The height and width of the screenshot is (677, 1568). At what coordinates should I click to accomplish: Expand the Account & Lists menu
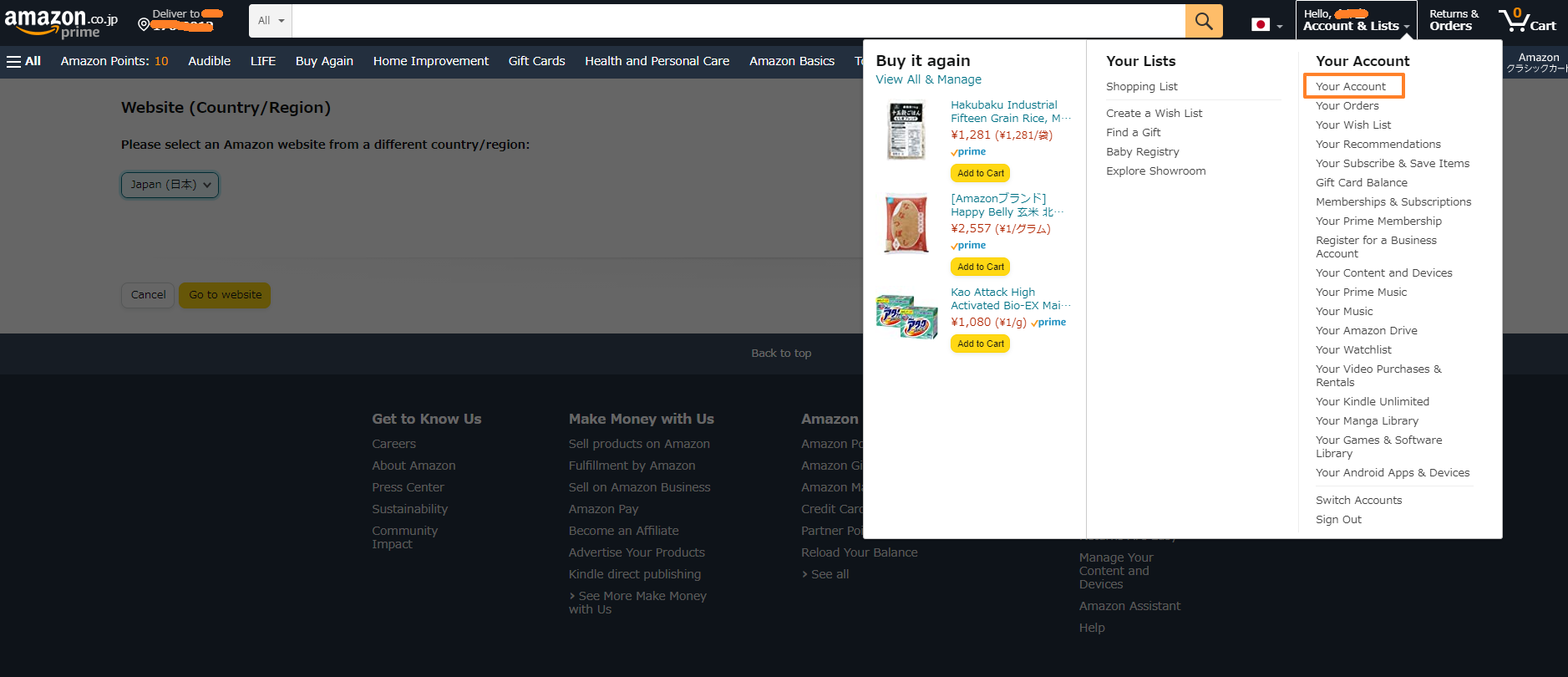tap(1357, 20)
